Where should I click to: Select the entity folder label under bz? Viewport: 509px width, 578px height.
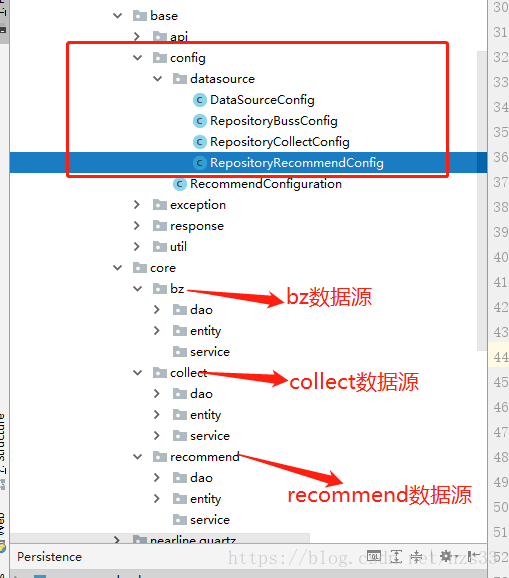pyautogui.click(x=206, y=331)
